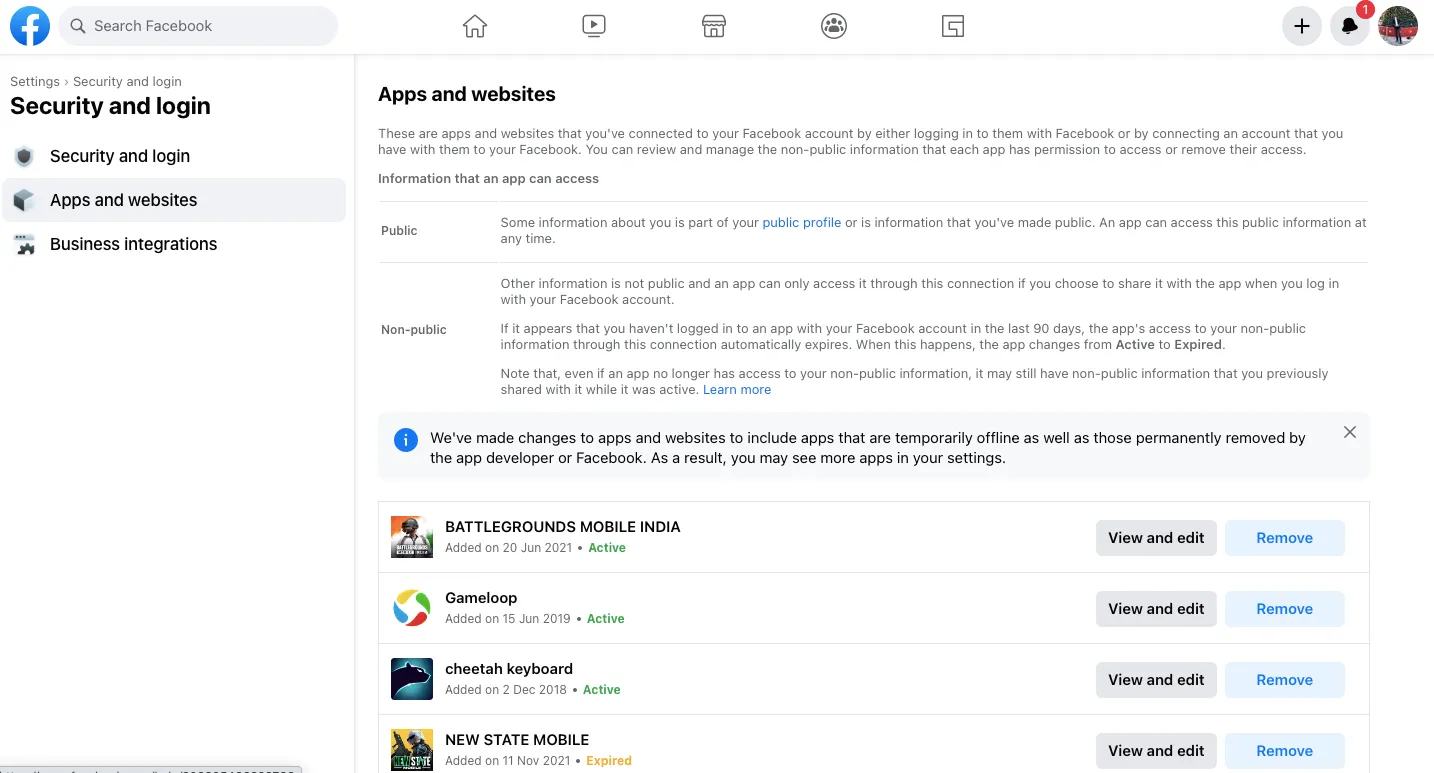Screen dimensions: 1434x773
Task: Open the Gaming icon in top bar
Action: 953,26
